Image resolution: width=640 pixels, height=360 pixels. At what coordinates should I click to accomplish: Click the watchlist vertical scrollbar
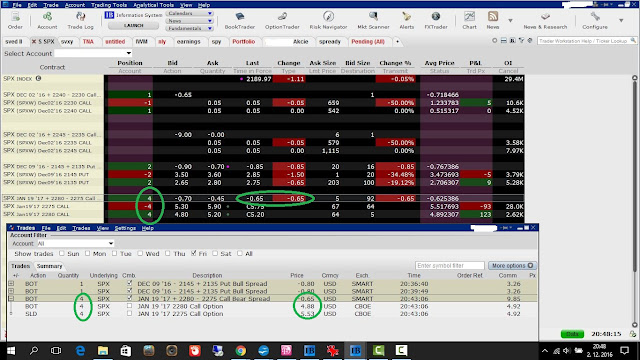[634, 200]
